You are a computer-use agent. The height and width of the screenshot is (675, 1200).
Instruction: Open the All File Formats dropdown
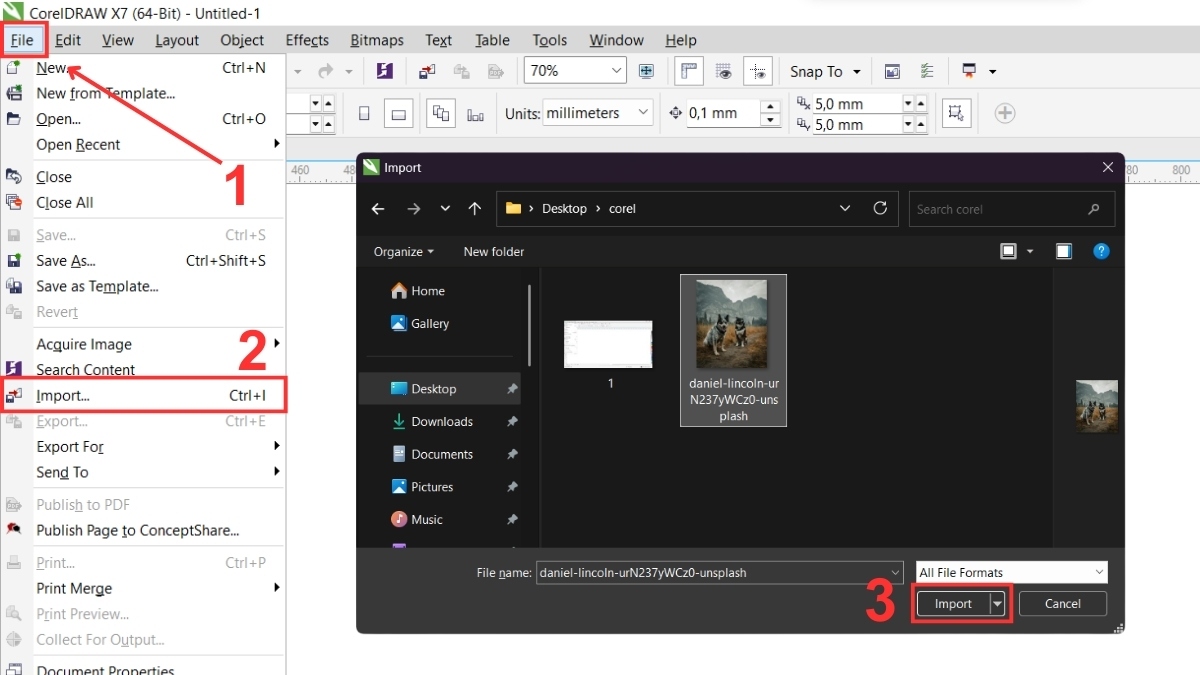[1099, 573]
